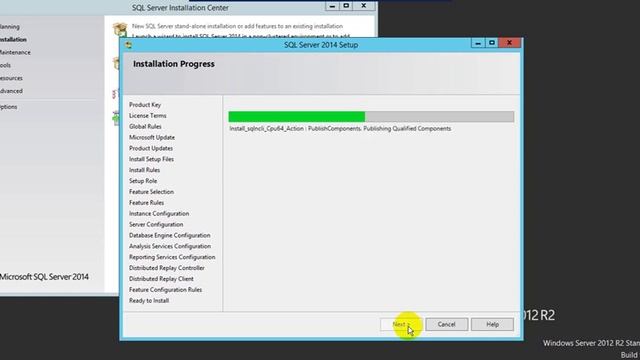The width and height of the screenshot is (640, 360).
Task: Click the Installation Progress heading
Action: pos(174,64)
